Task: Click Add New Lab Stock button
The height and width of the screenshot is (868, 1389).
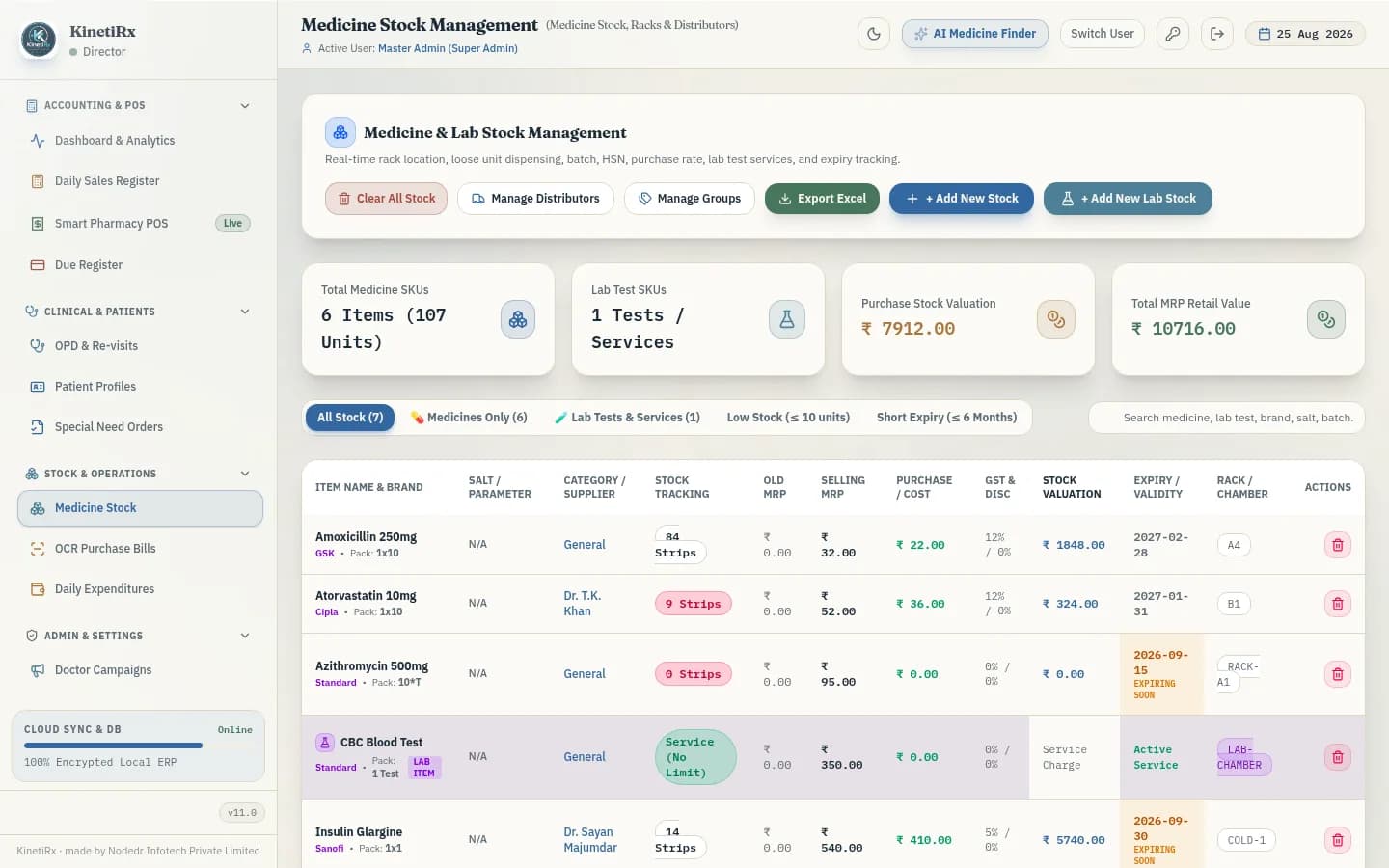Action: coord(1128,199)
